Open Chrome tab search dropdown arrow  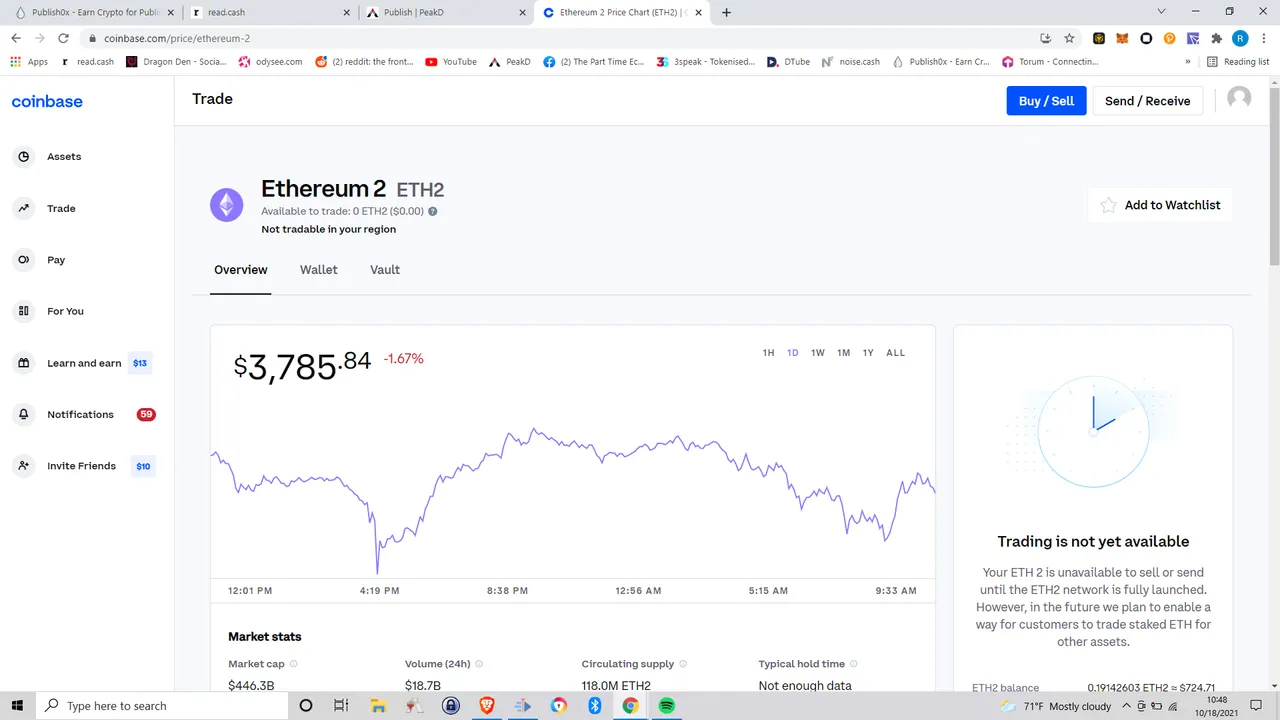(x=1161, y=12)
